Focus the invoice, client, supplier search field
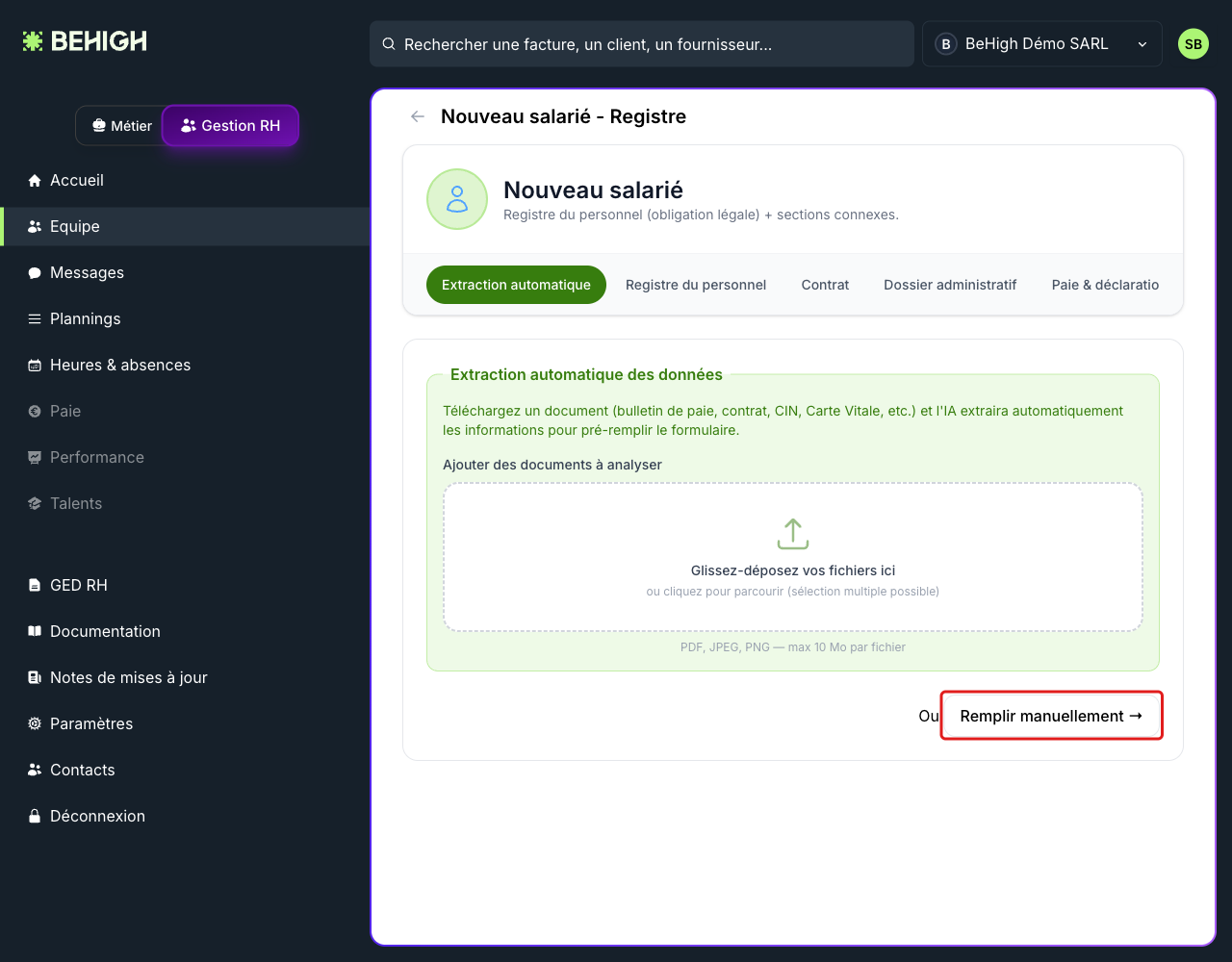This screenshot has height=962, width=1232. pos(642,44)
